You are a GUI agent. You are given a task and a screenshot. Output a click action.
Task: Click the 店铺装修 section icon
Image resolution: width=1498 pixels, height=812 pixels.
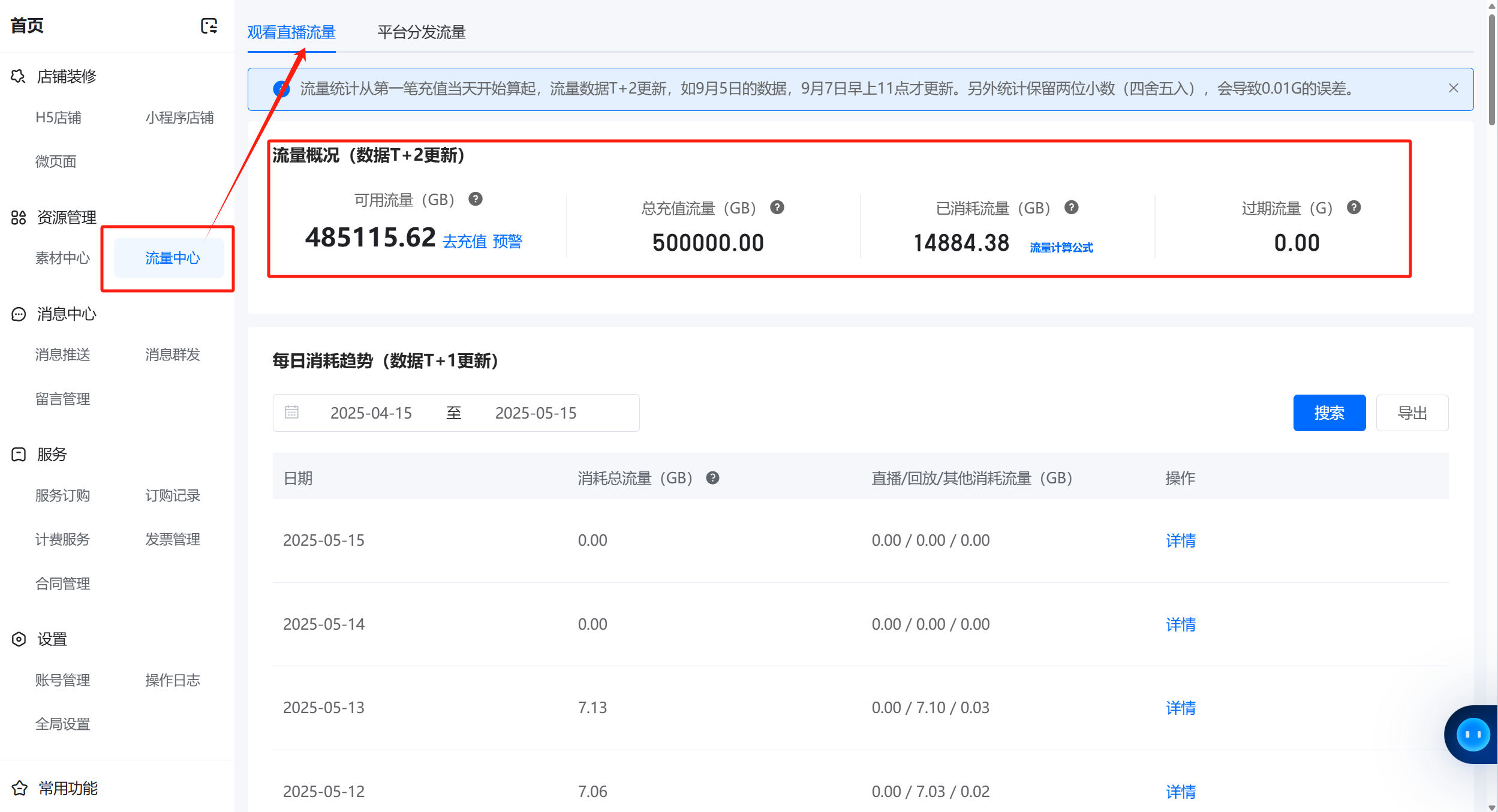19,76
